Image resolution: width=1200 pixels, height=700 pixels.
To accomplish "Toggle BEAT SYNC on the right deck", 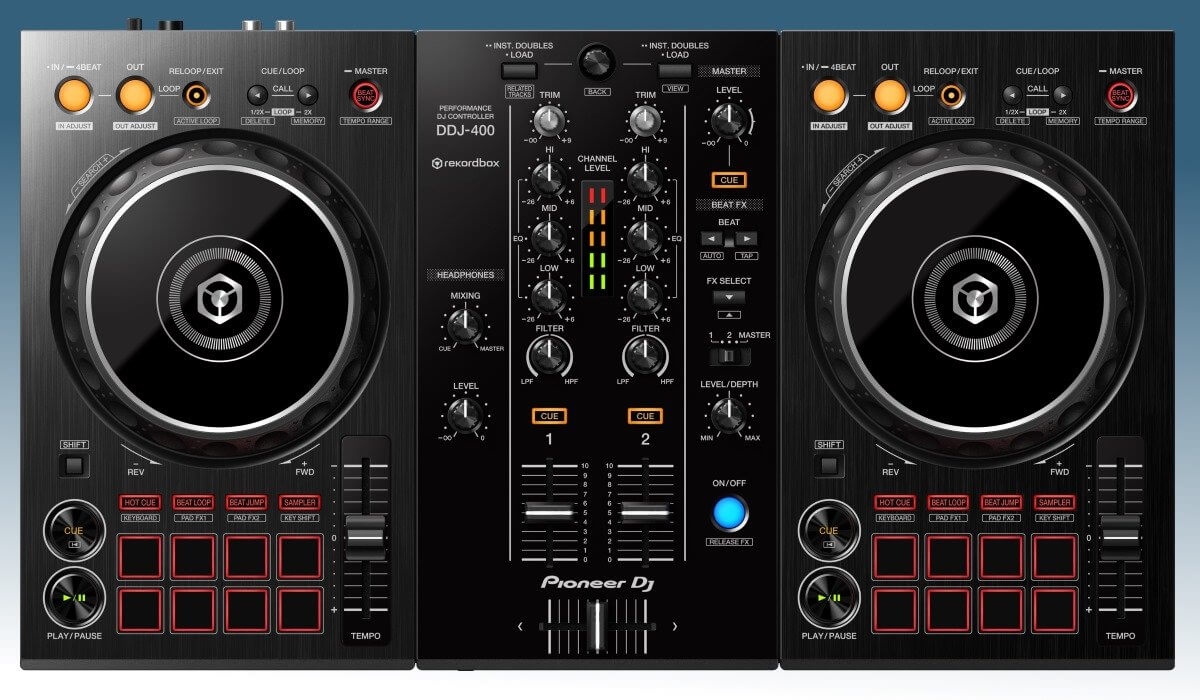I will 1120,96.
